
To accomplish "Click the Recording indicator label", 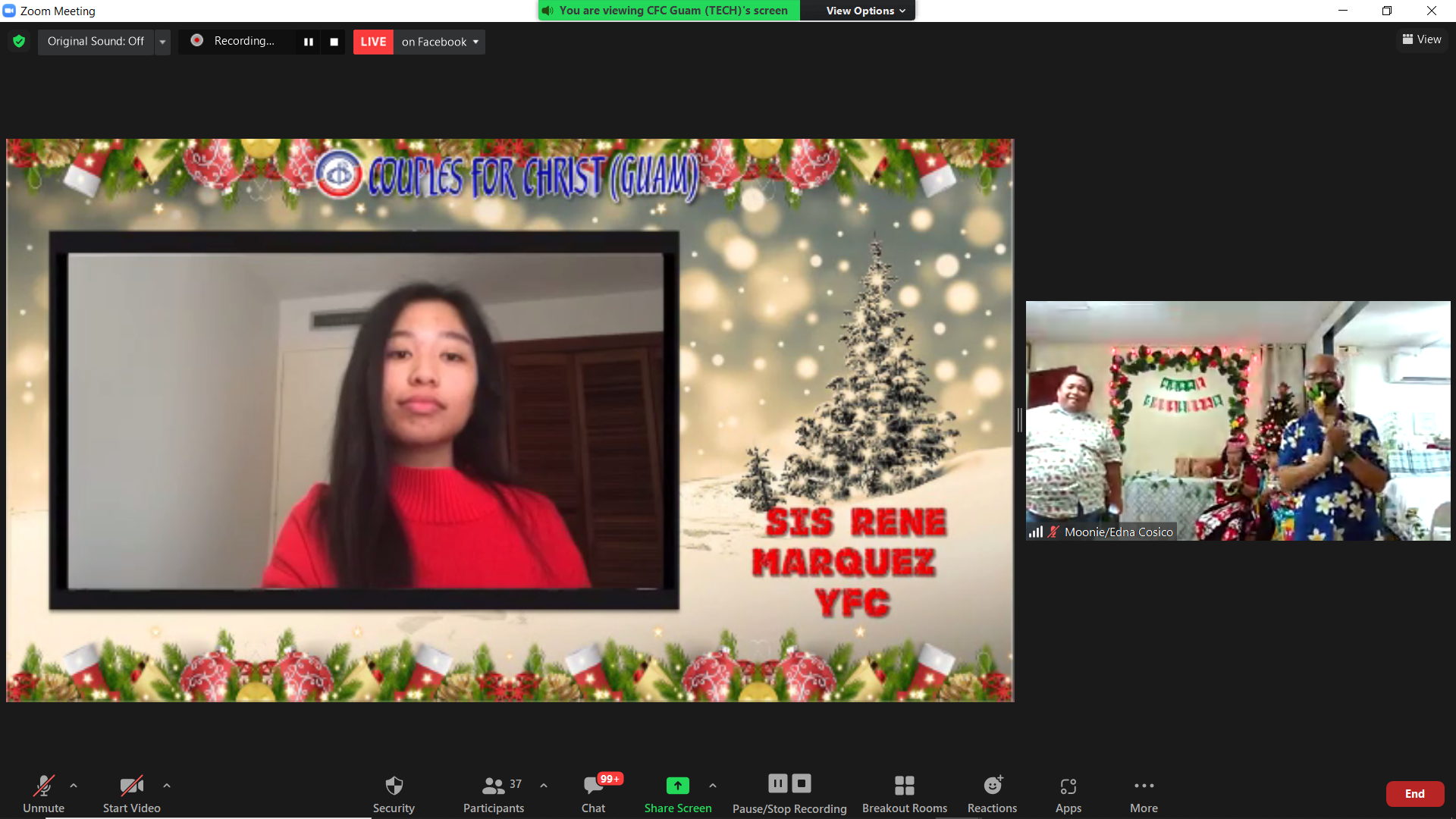I will (x=244, y=41).
